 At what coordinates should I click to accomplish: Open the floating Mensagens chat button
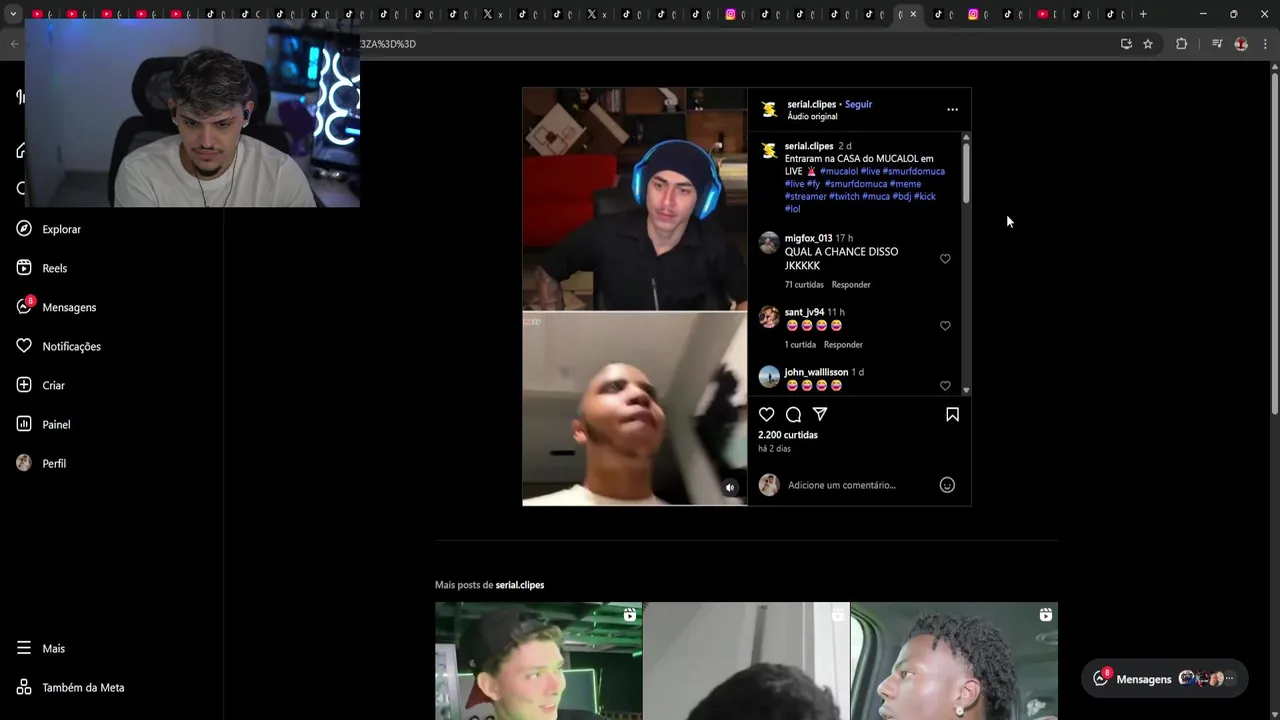[1164, 678]
